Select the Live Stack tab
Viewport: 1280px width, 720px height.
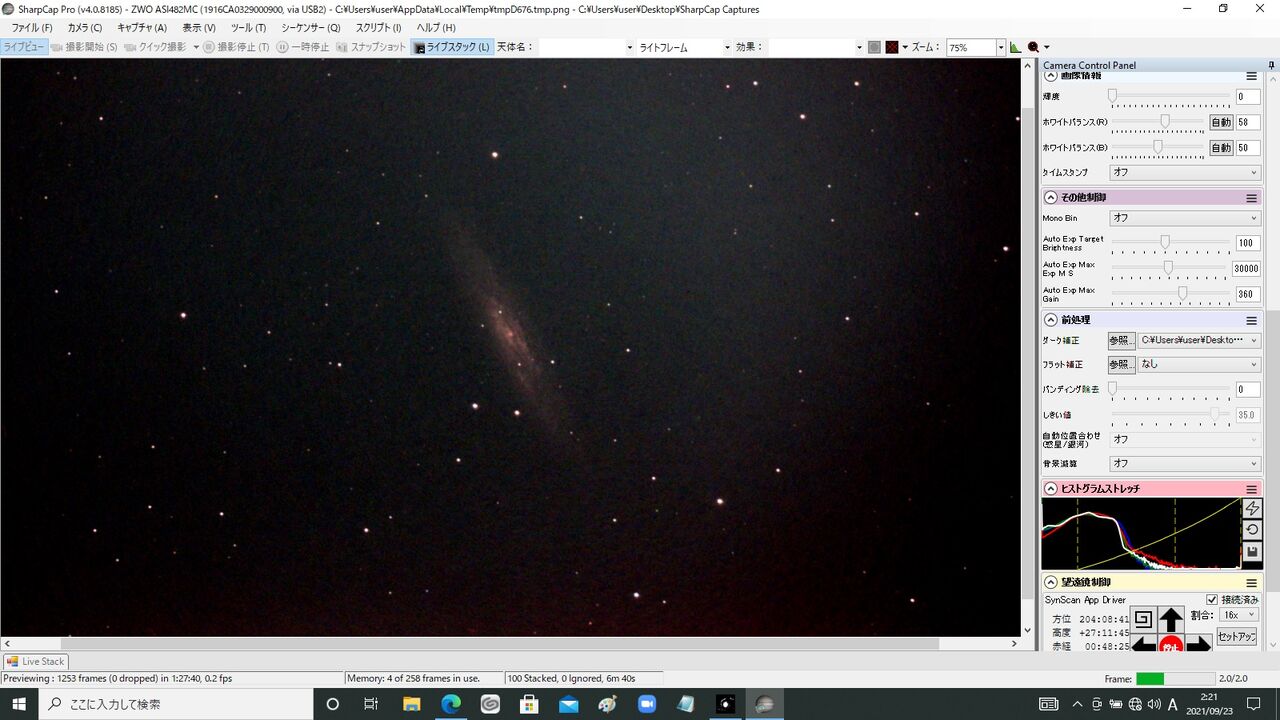35,661
